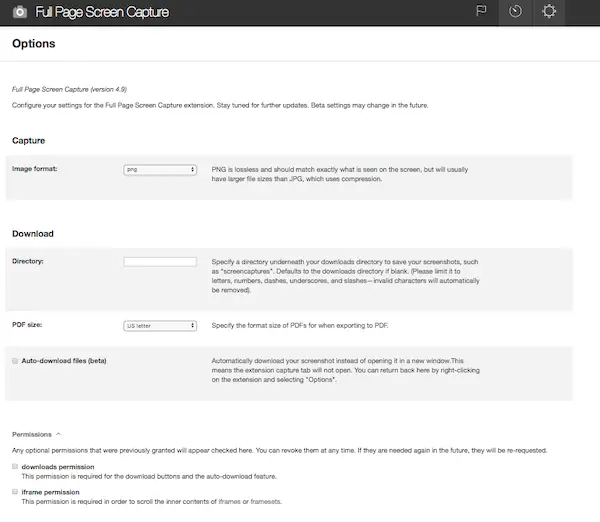Click the Capture section heading
The height and width of the screenshot is (522, 600).
28,140
